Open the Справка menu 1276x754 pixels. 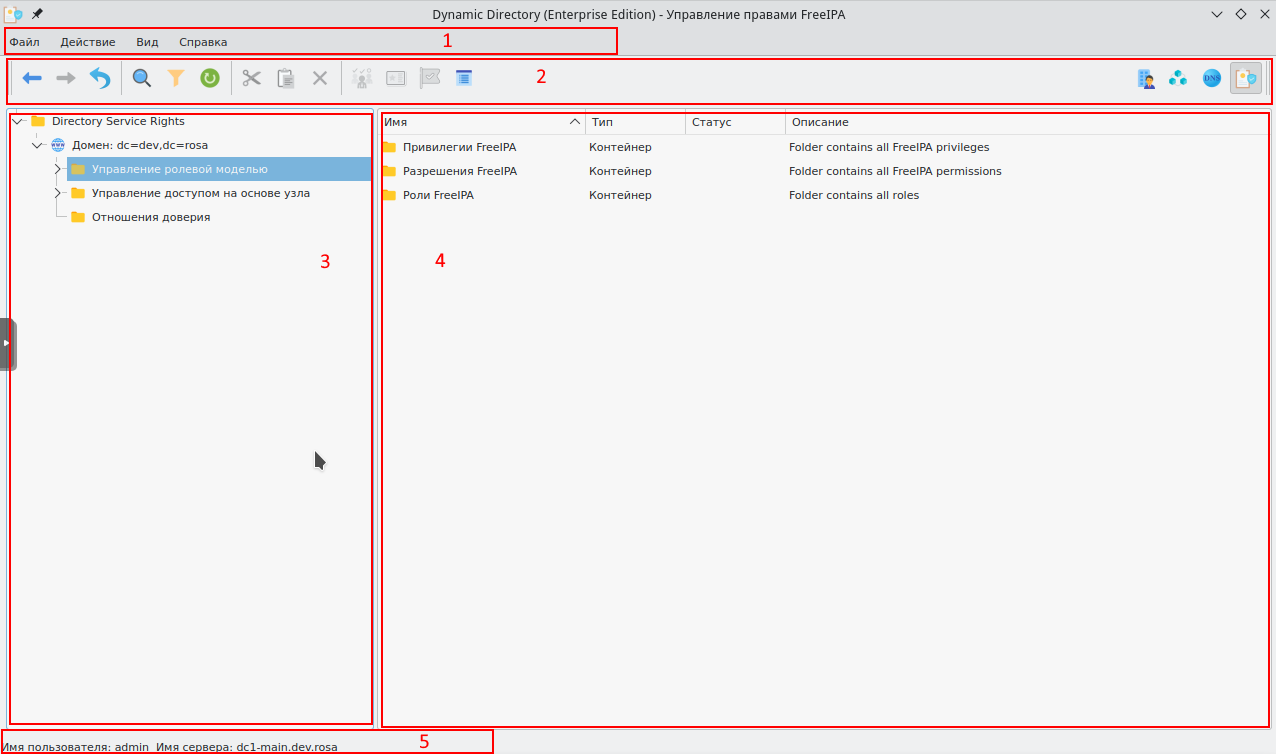point(203,42)
